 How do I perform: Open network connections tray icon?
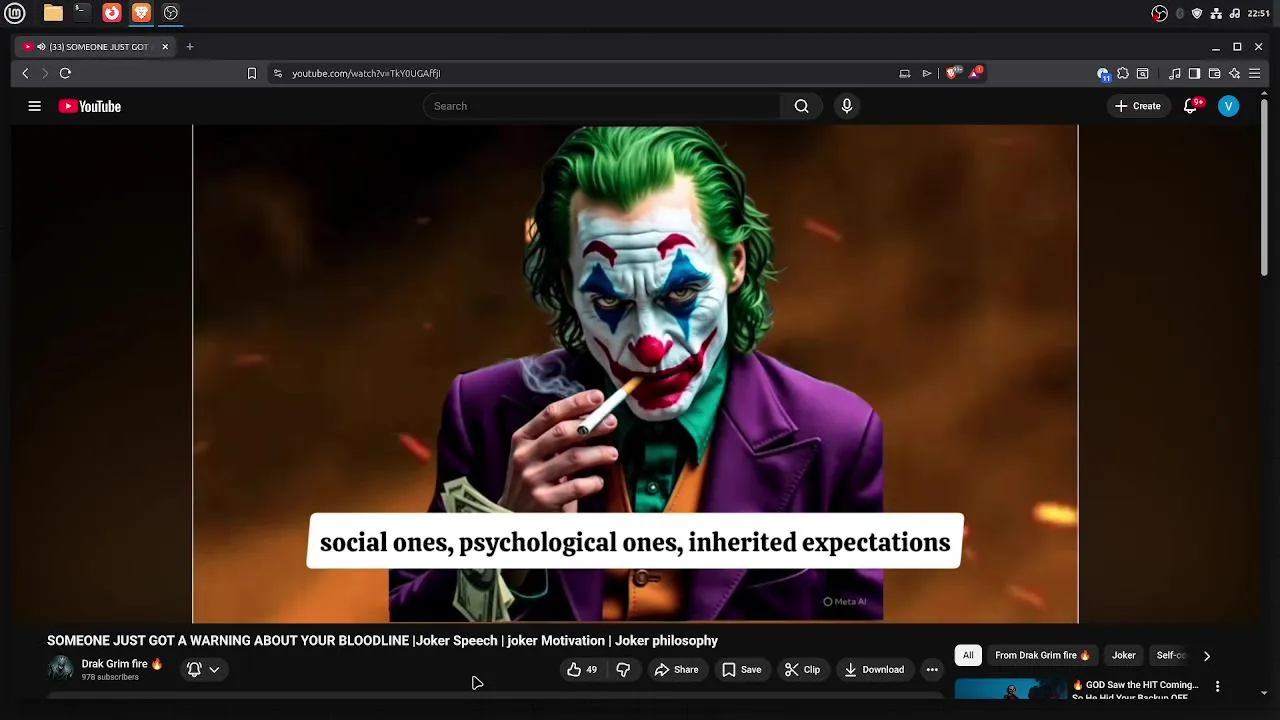(1216, 13)
